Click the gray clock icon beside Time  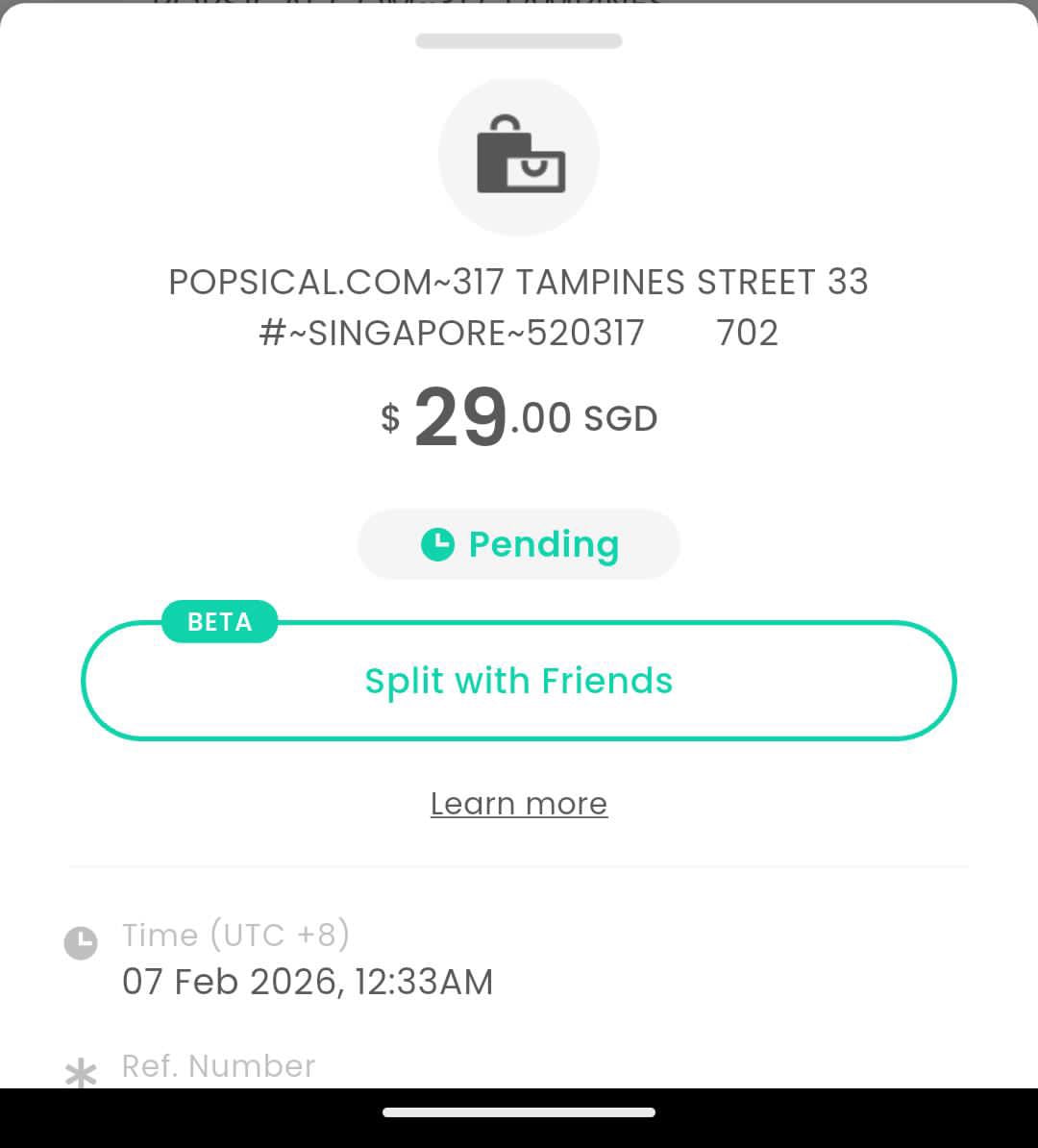(x=81, y=942)
